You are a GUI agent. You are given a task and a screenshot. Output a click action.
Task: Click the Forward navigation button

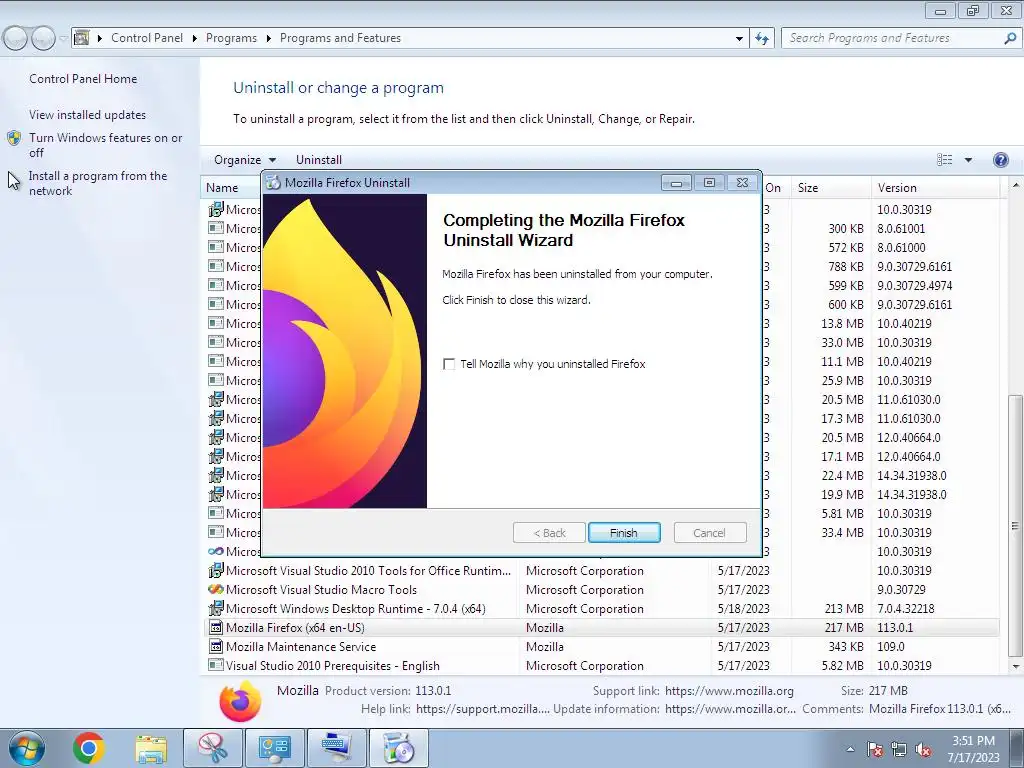[x=43, y=39]
